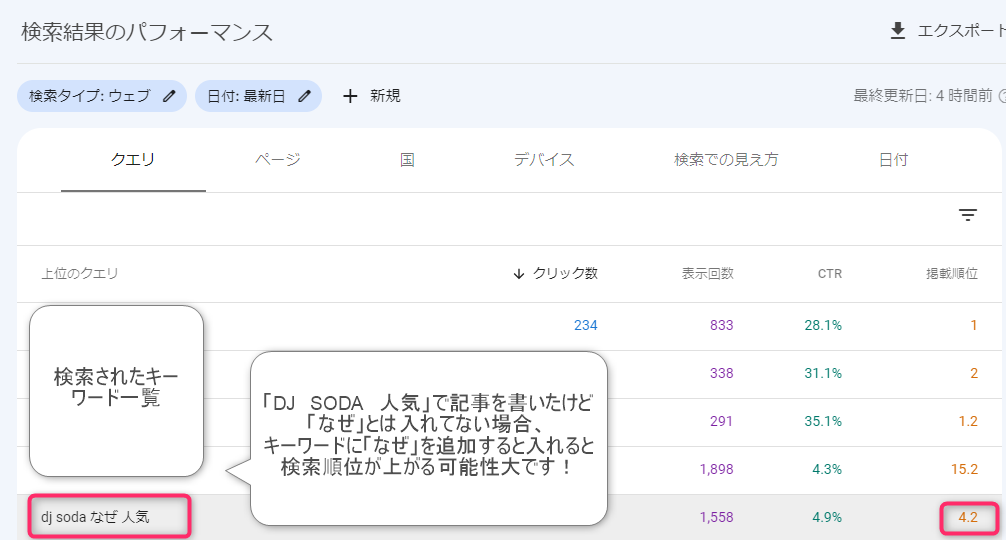Edit the 日付: 最新日 filter pencil icon
The height and width of the screenshot is (540, 1006).
click(304, 96)
